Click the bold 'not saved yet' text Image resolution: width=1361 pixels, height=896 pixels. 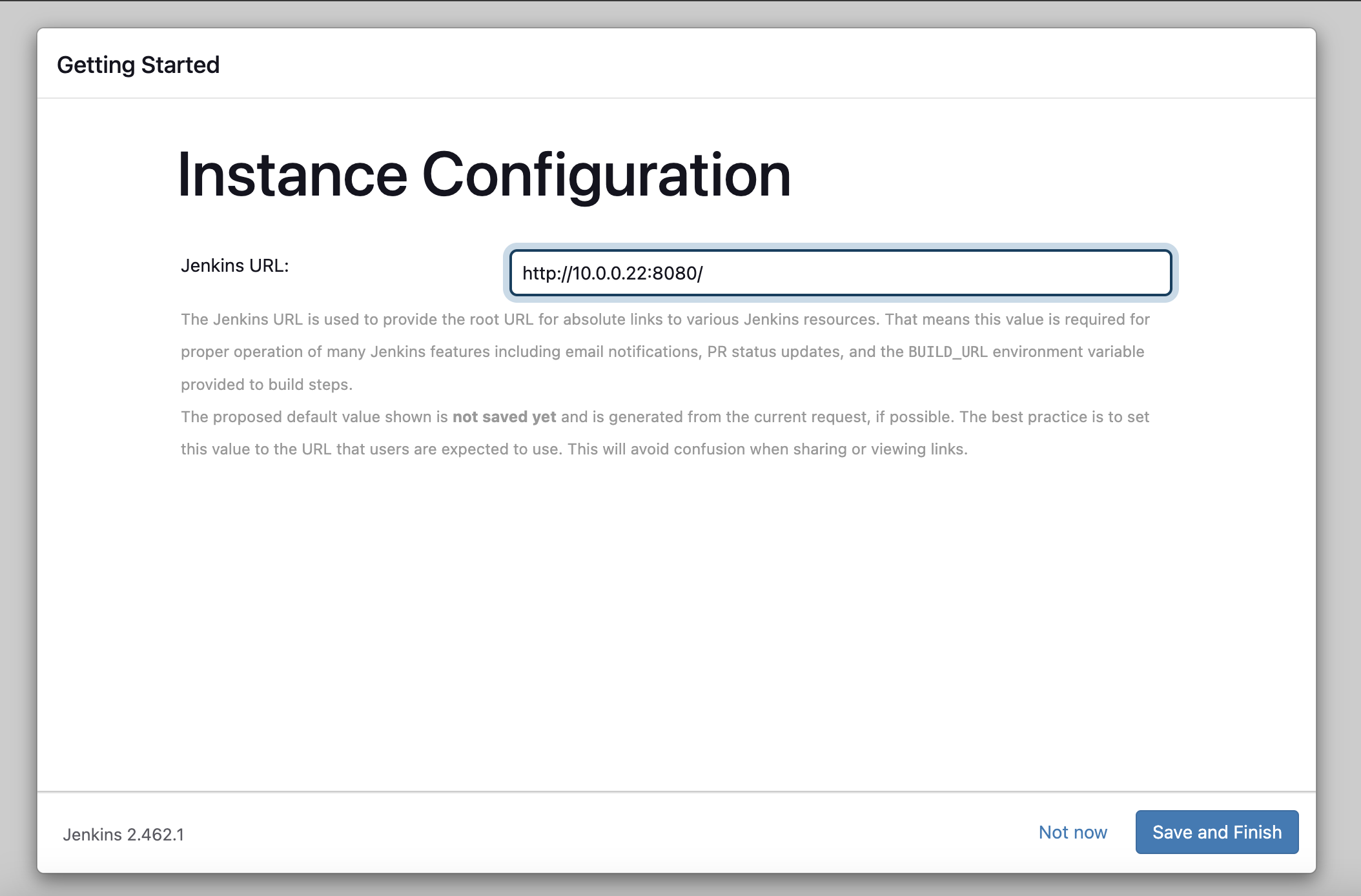point(504,417)
